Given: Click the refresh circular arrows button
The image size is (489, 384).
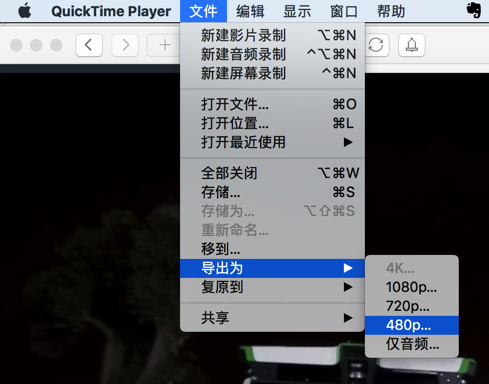Looking at the screenshot, I should pyautogui.click(x=377, y=45).
